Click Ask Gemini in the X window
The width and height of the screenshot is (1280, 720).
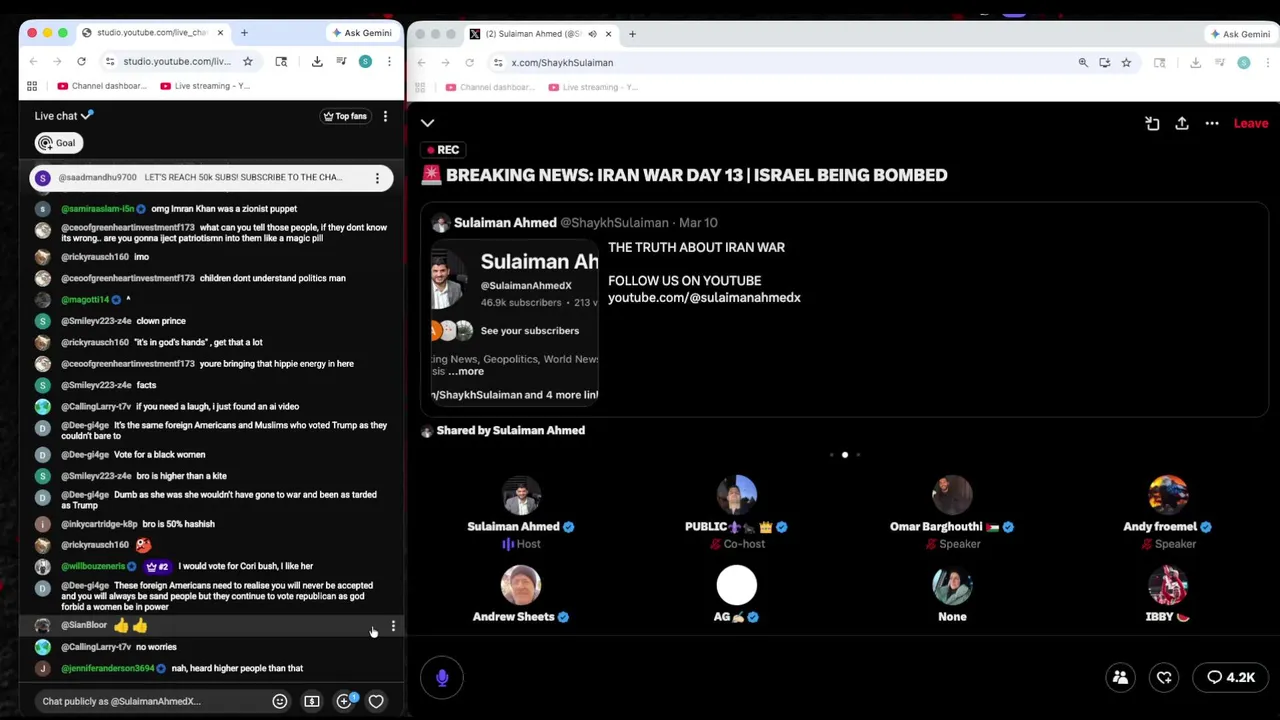click(1240, 34)
